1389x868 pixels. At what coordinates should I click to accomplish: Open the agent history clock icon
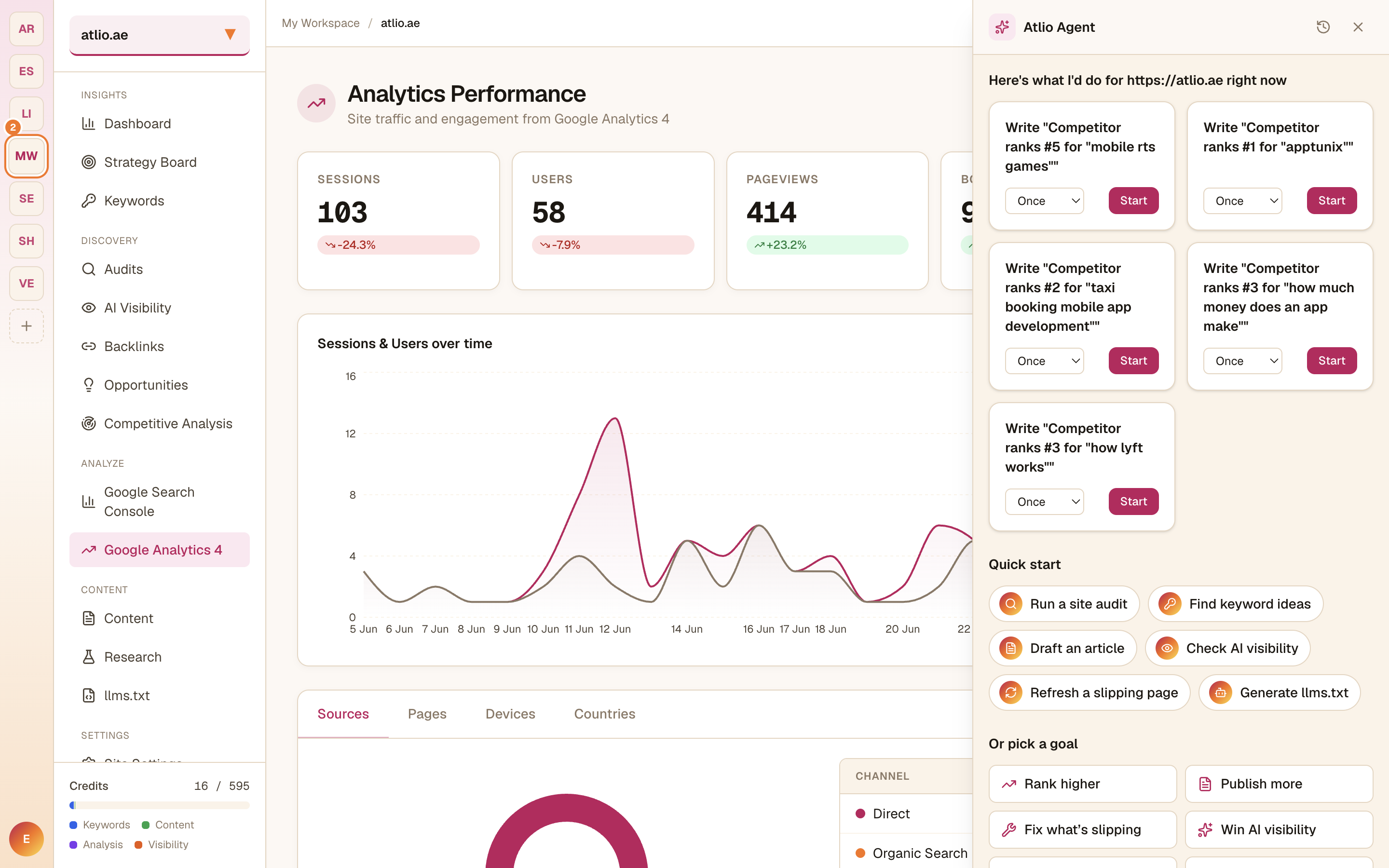(x=1323, y=27)
